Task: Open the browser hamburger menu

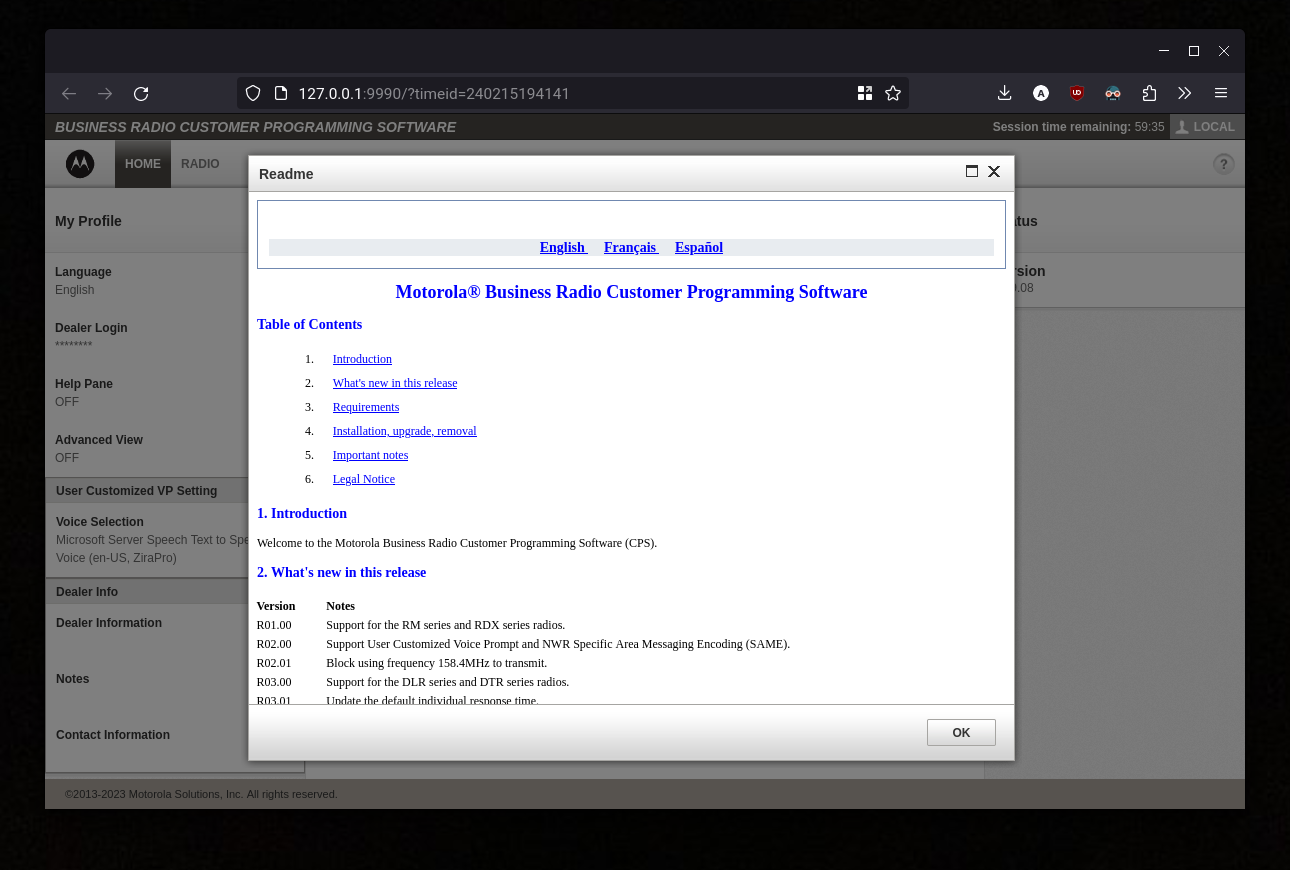Action: click(1220, 93)
